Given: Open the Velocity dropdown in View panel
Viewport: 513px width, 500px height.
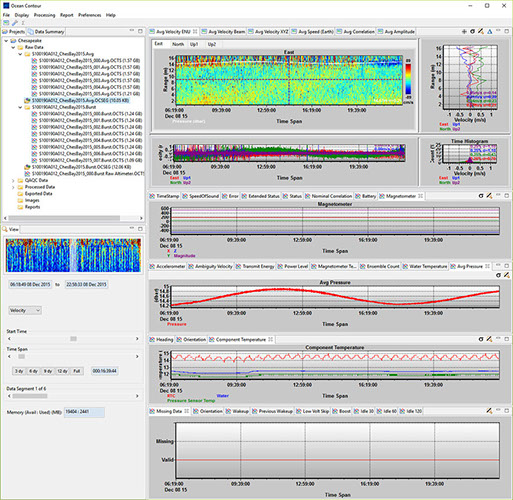Looking at the screenshot, I should (25, 310).
